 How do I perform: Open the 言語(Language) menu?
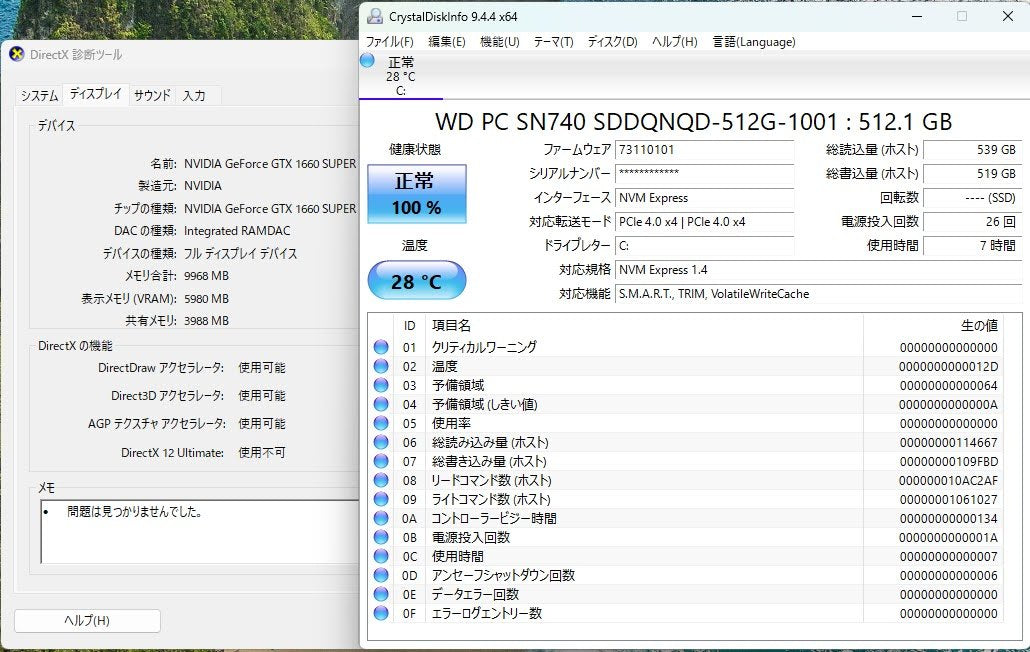tap(754, 42)
